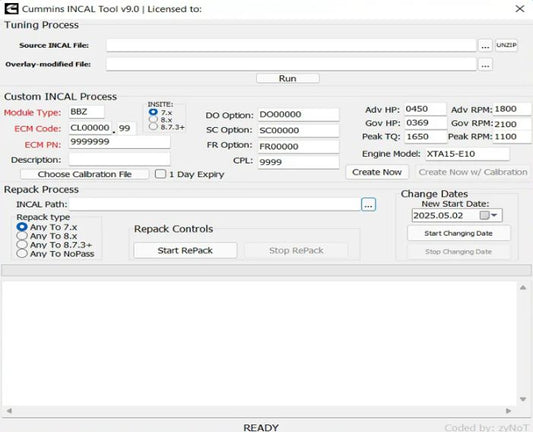Image resolution: width=533 pixels, height=432 pixels.
Task: Click the UNZIP button
Action: pyautogui.click(x=506, y=45)
